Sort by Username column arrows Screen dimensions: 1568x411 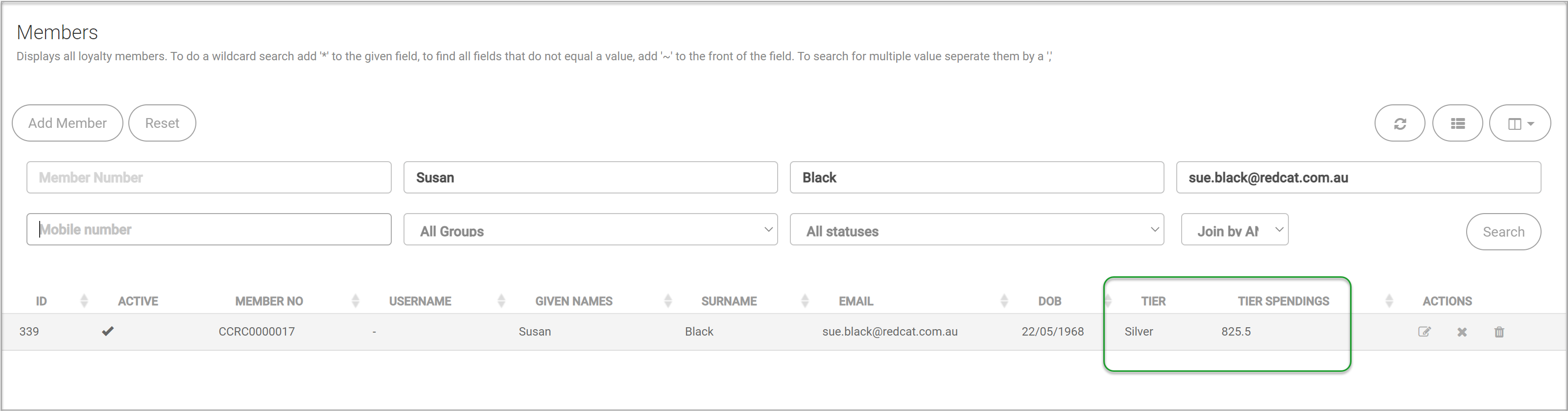click(x=501, y=301)
